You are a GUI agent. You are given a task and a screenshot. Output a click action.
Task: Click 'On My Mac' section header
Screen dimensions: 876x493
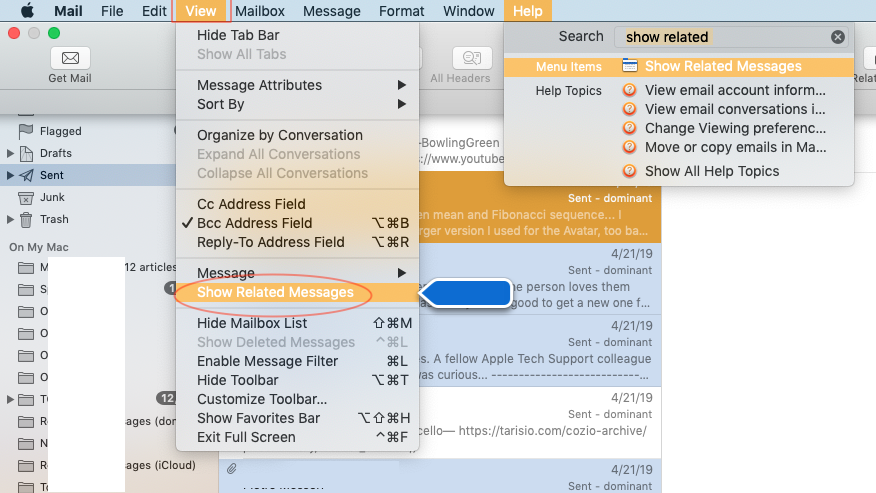point(39,247)
